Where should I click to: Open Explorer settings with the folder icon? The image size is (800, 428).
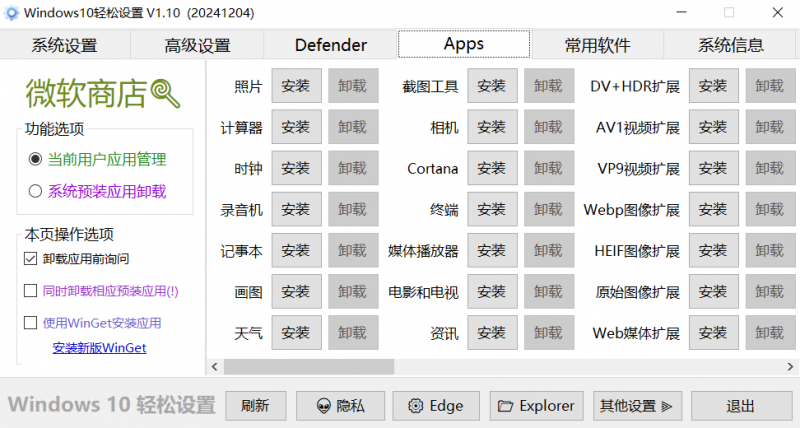point(537,405)
